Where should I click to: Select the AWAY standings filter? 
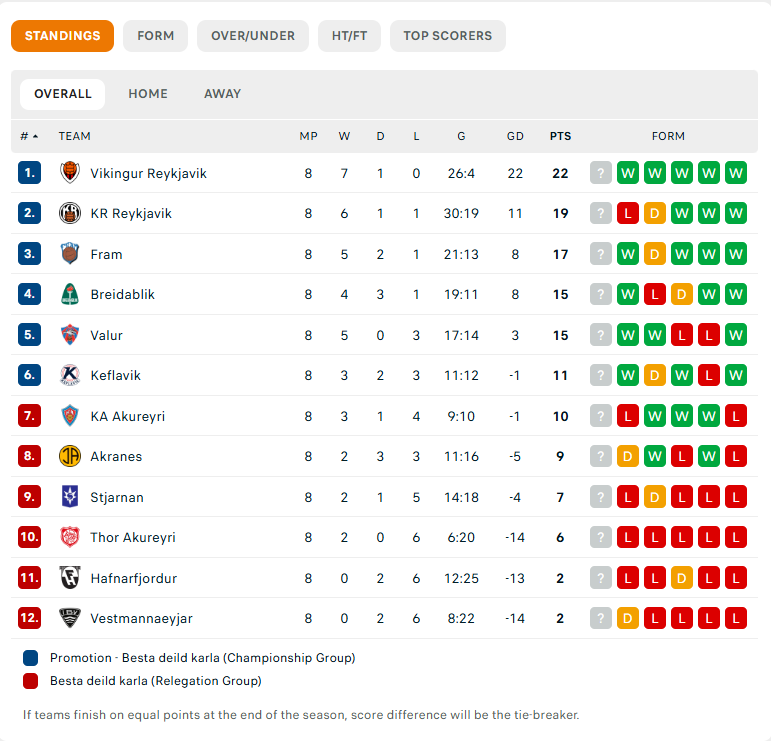[x=222, y=94]
